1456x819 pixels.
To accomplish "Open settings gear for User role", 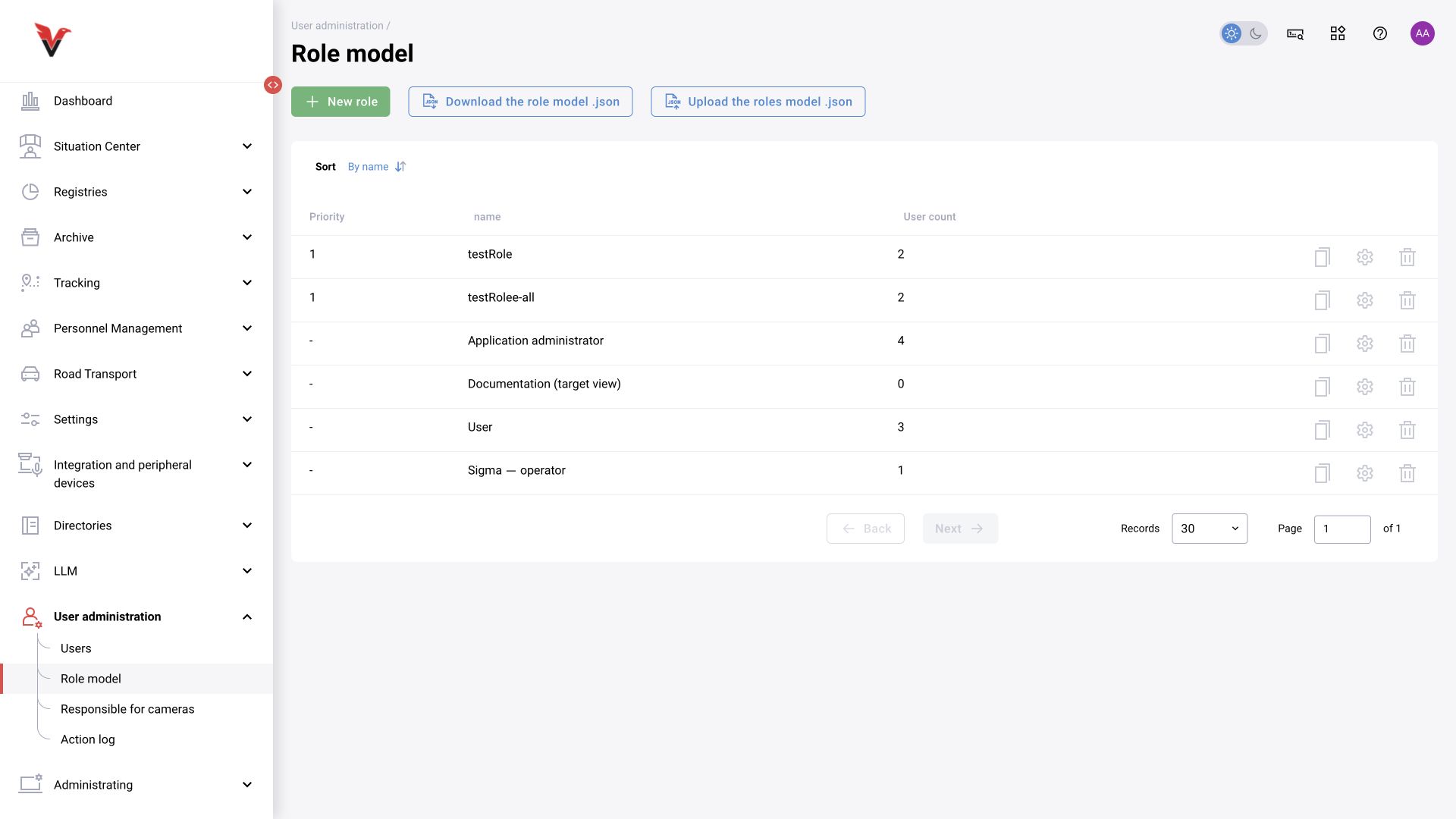I will point(1364,430).
